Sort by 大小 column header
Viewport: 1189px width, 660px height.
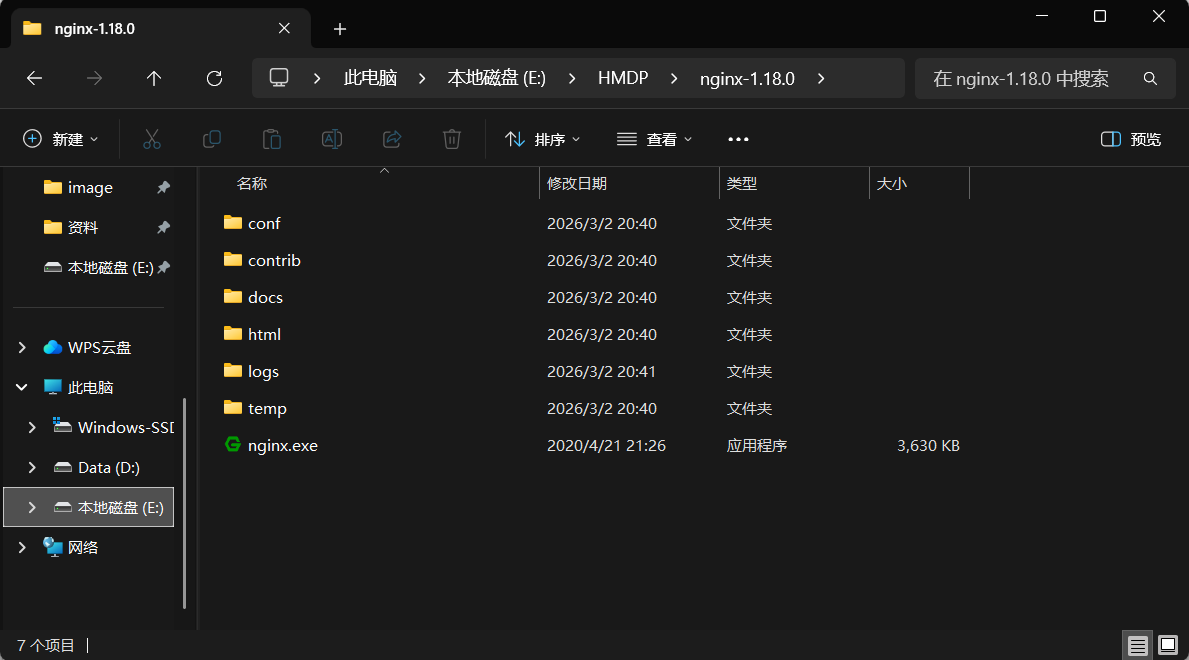[x=892, y=184]
